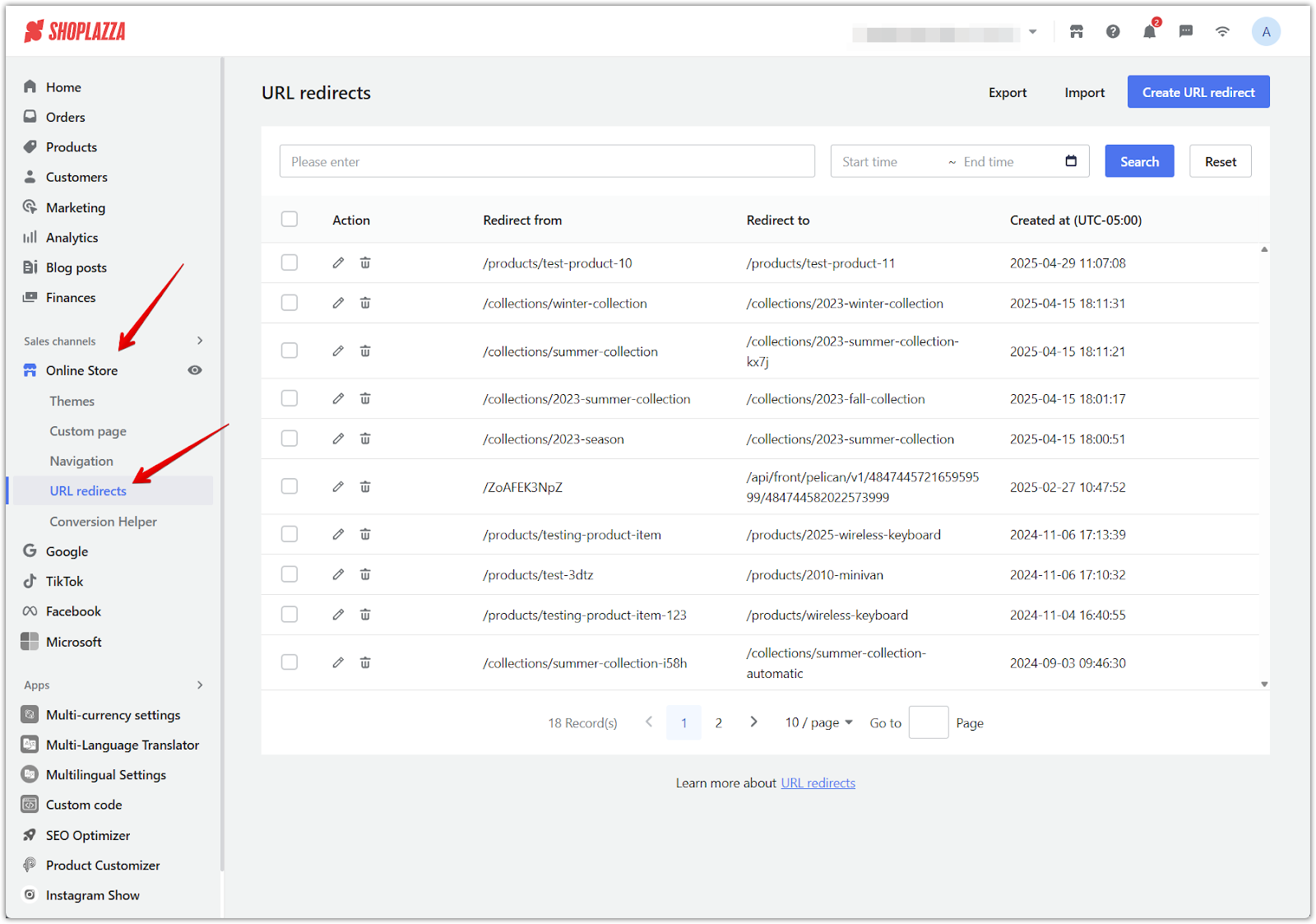The width and height of the screenshot is (1316, 924).
Task: Click the storefront icon in header
Action: pos(1076,32)
